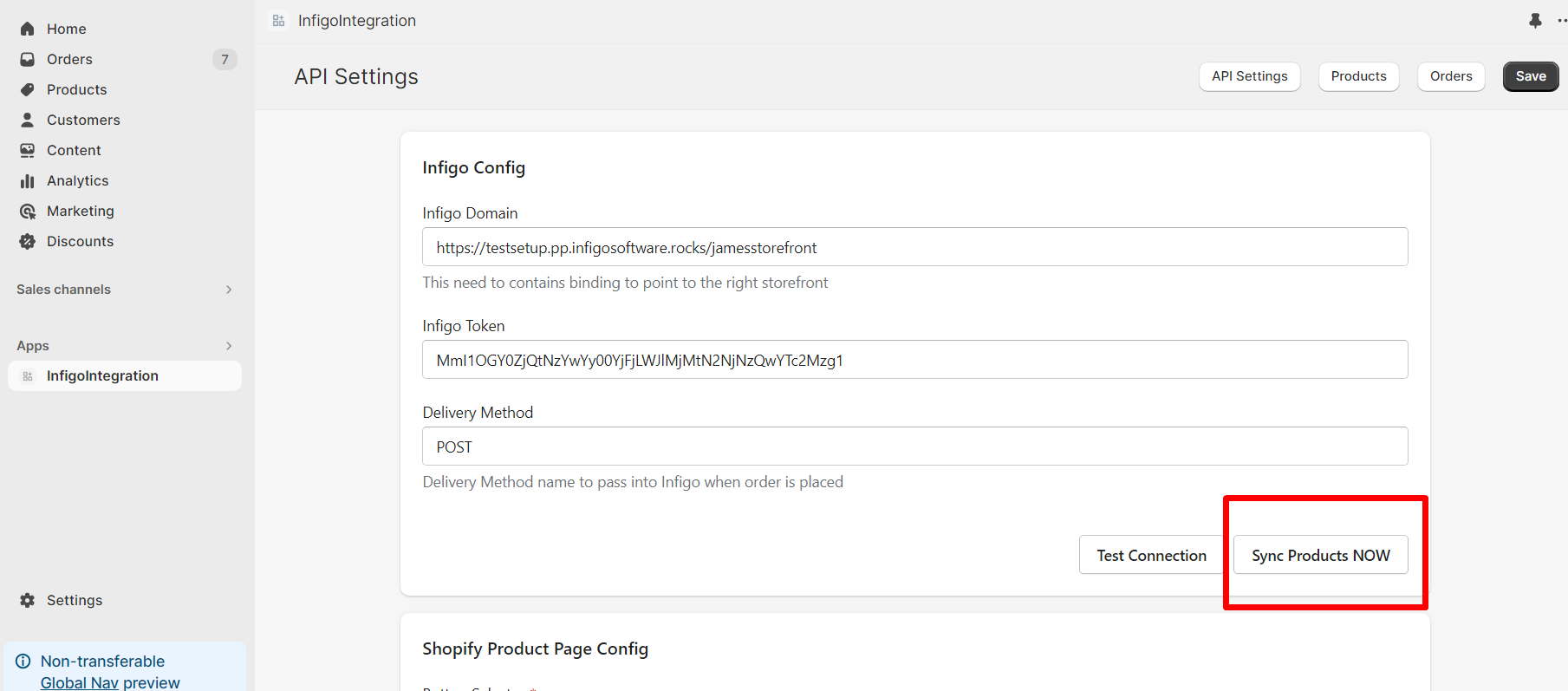Click the Products tag icon in sidebar

28,89
